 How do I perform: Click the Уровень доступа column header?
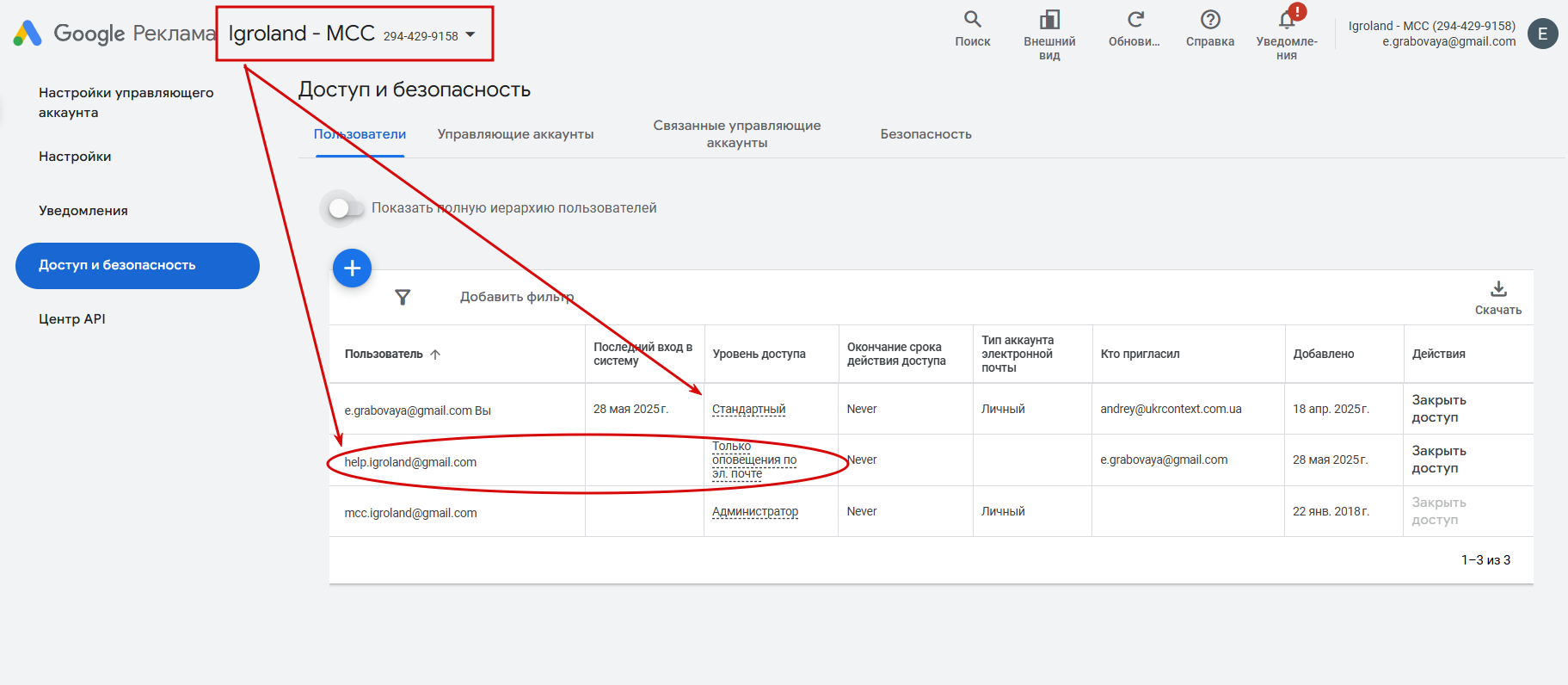pyautogui.click(x=759, y=354)
